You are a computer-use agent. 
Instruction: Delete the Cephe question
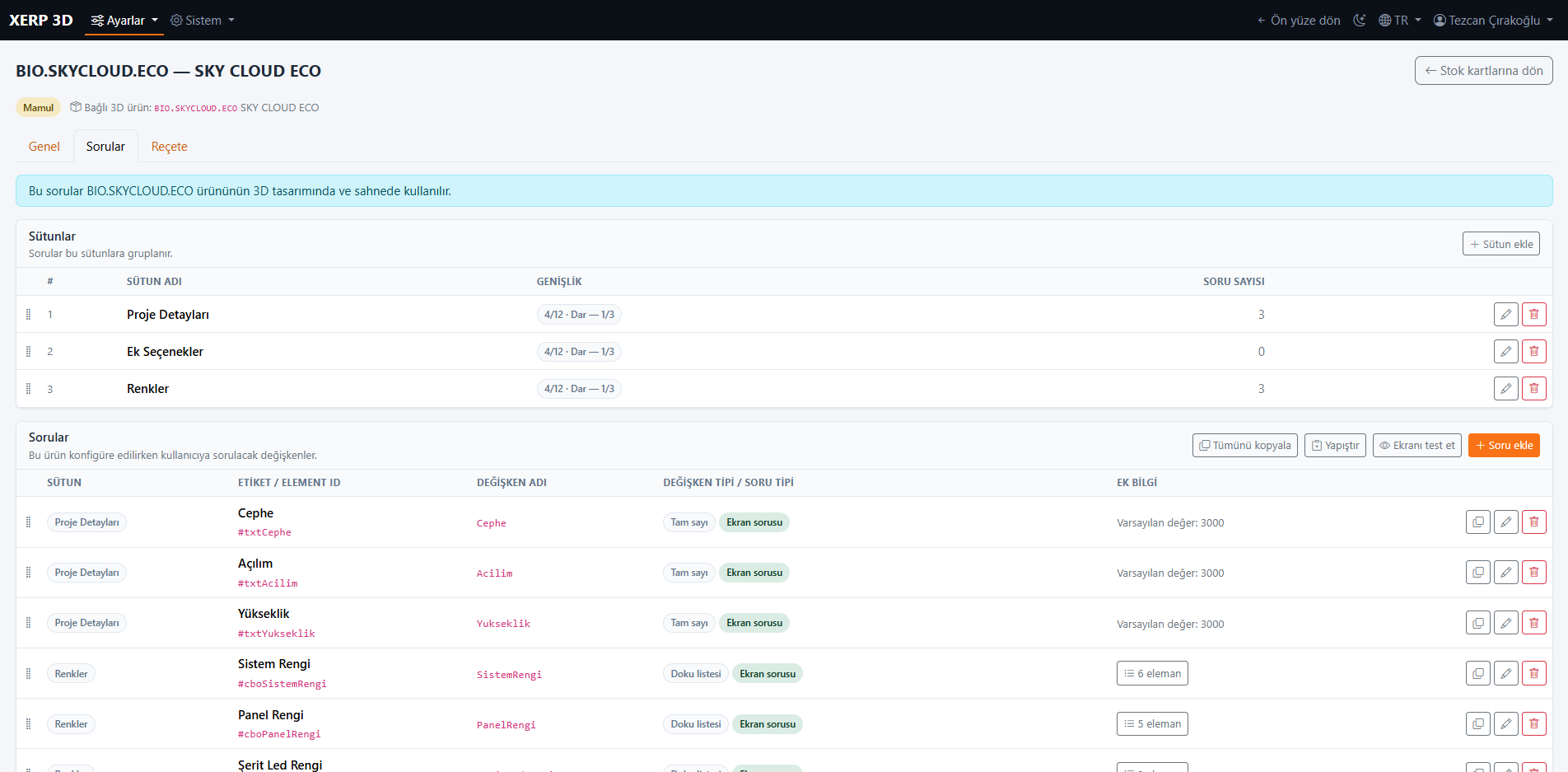click(1533, 522)
